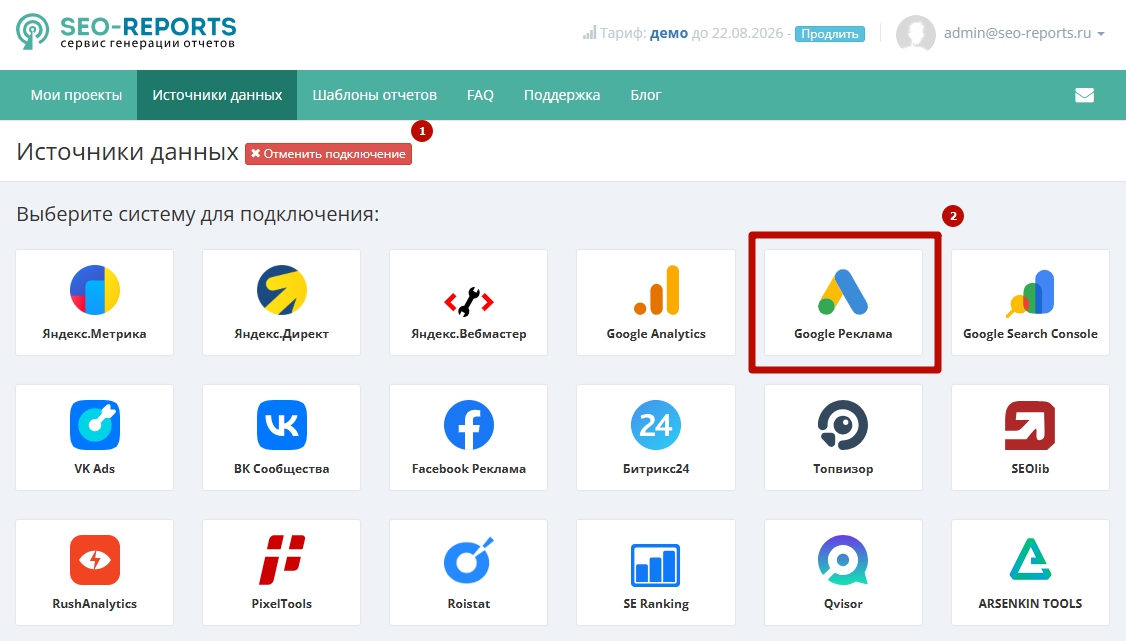Go to the Поддержка section
Screen dimensions: 1126x641
click(x=562, y=95)
